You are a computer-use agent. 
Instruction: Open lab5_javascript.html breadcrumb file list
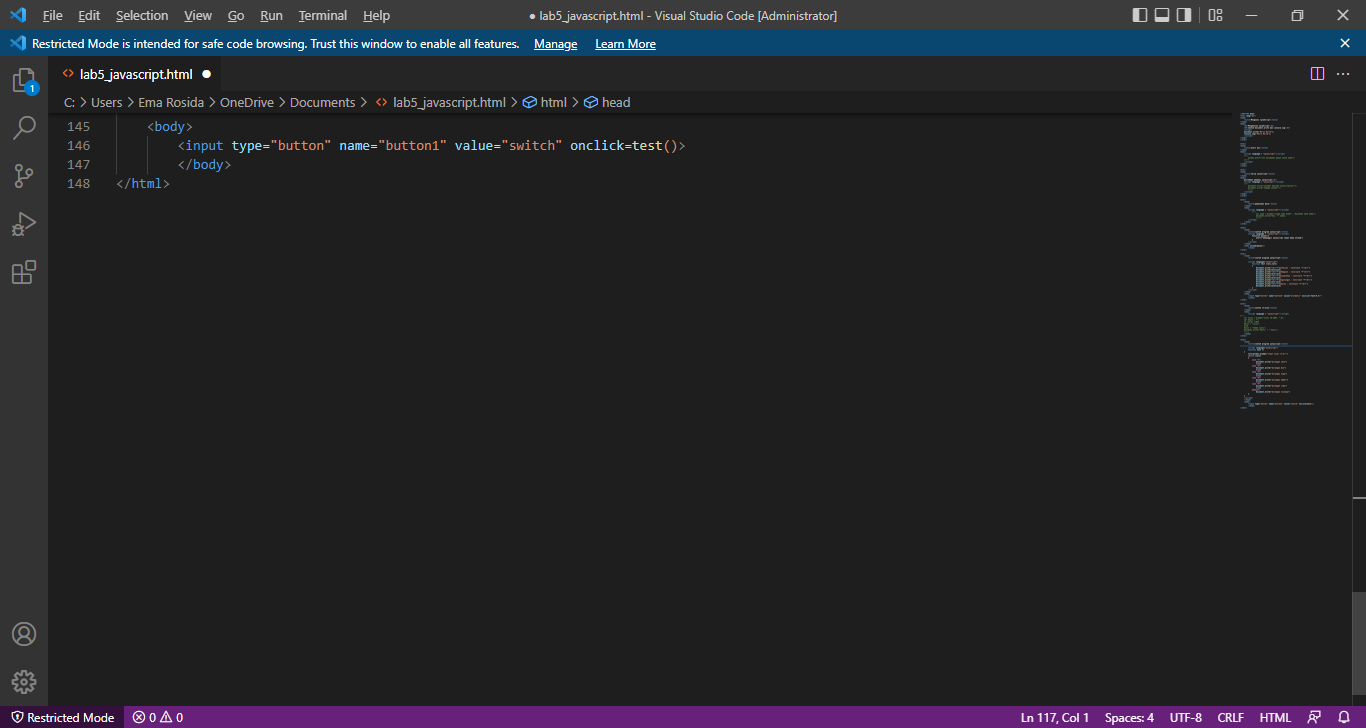pos(440,102)
